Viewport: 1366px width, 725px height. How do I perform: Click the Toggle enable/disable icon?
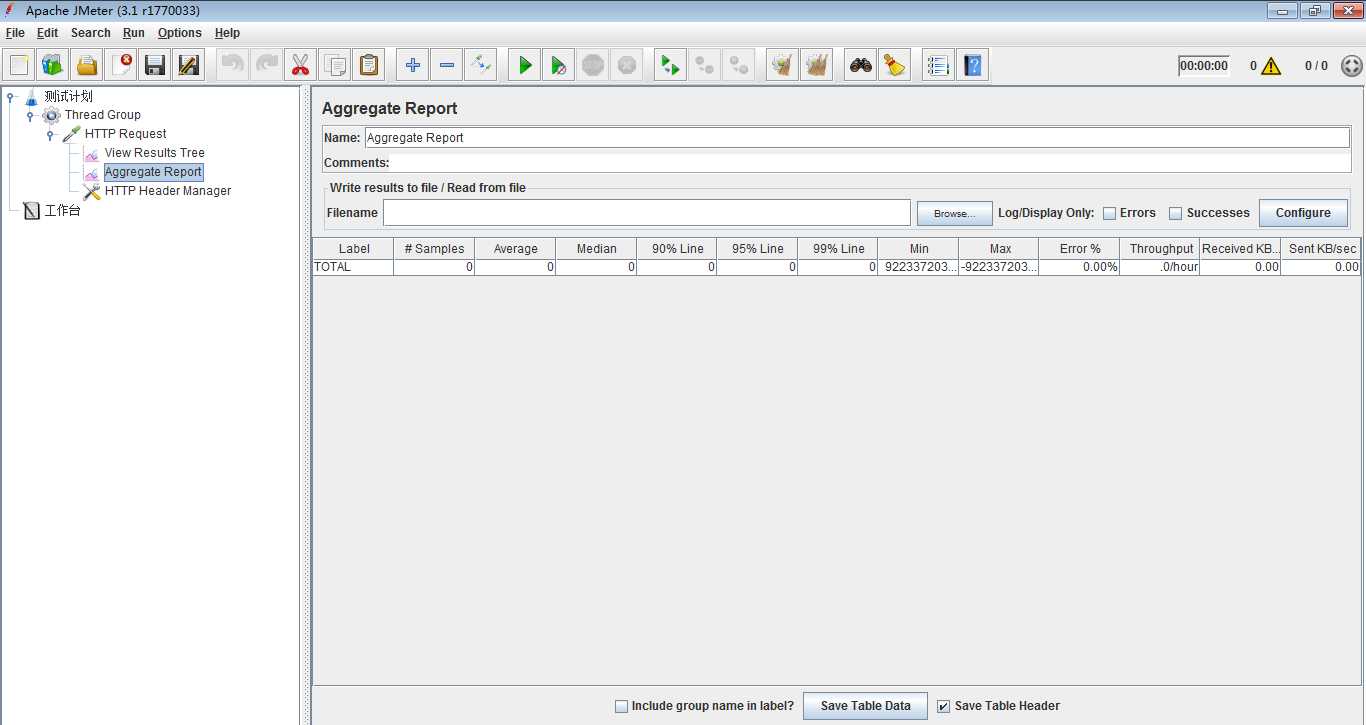(481, 66)
